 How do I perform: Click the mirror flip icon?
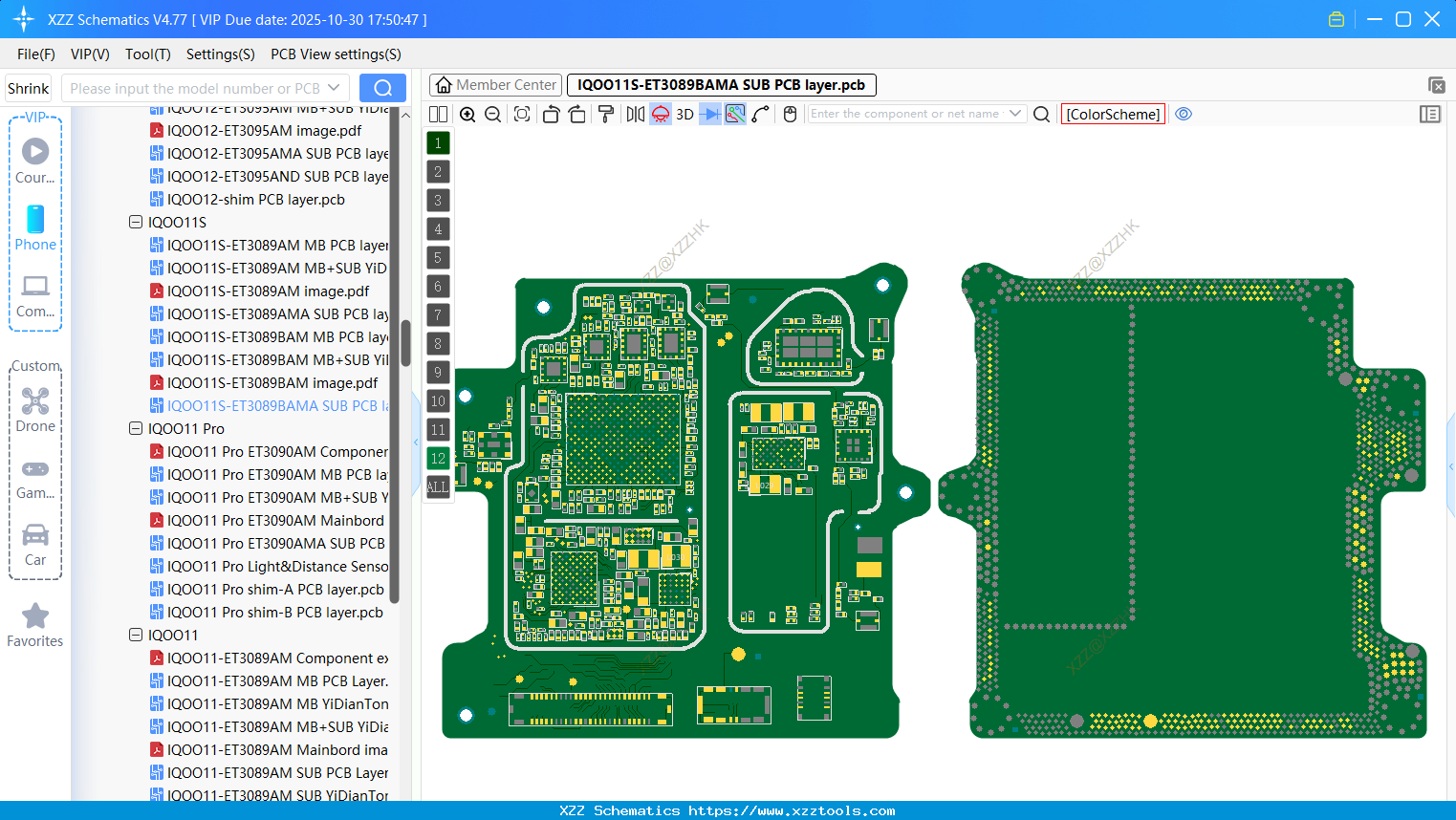click(635, 114)
